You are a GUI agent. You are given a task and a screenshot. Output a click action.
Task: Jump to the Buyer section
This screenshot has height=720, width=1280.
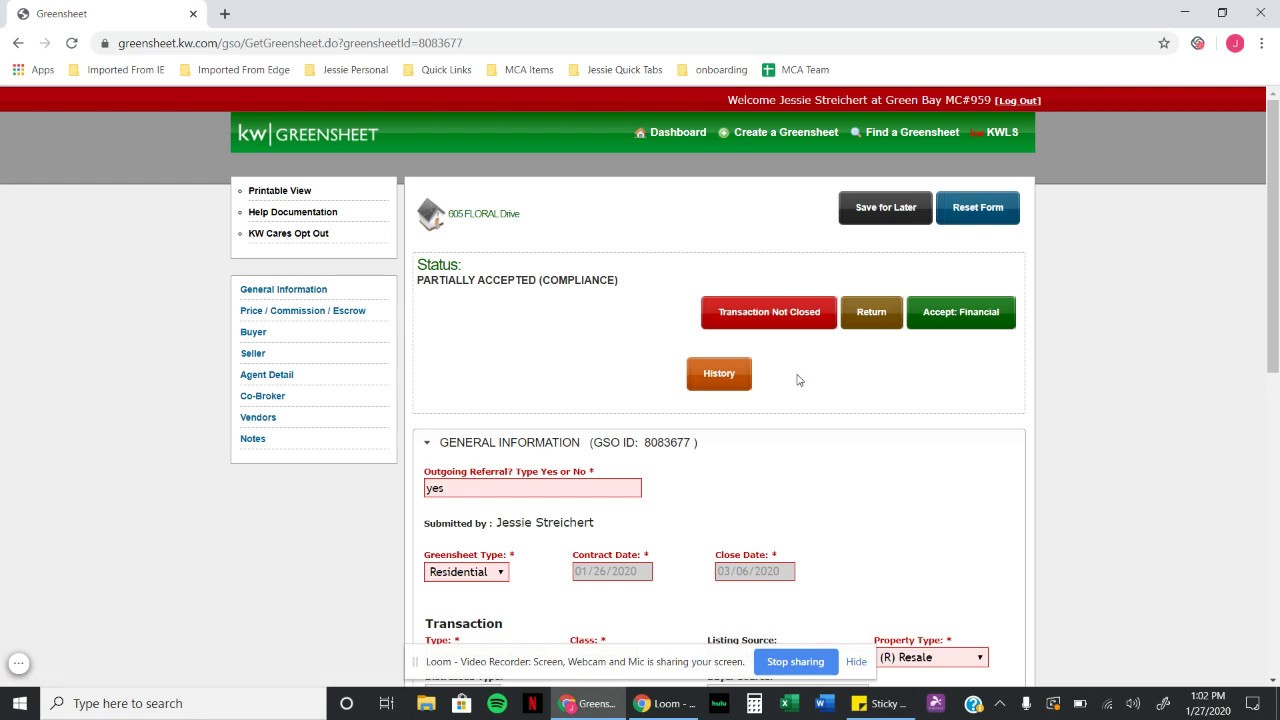coord(253,332)
